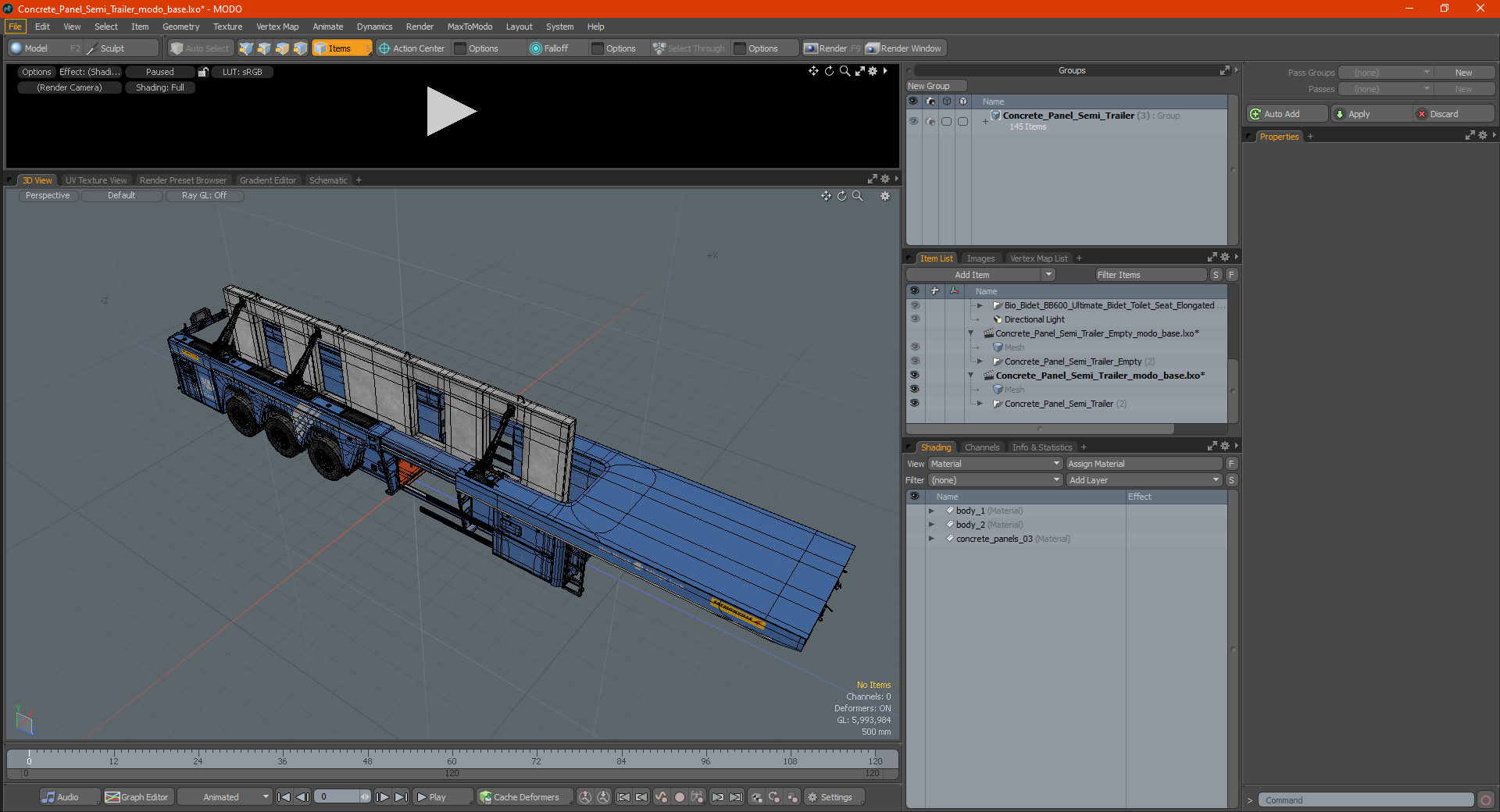The height and width of the screenshot is (812, 1500).
Task: Collapse Concrete_Panel_Semi_Trailer_modo_base.lxo scene
Action: [971, 376]
